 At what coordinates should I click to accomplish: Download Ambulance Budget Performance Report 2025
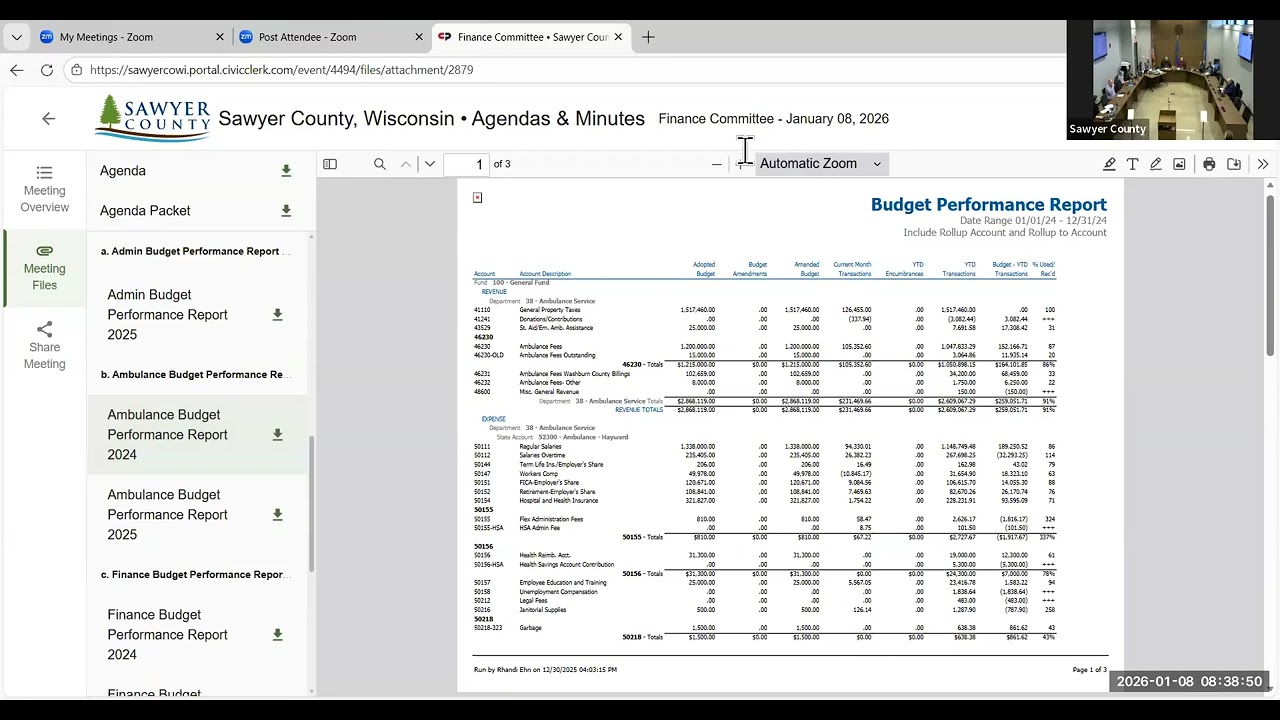[277, 515]
